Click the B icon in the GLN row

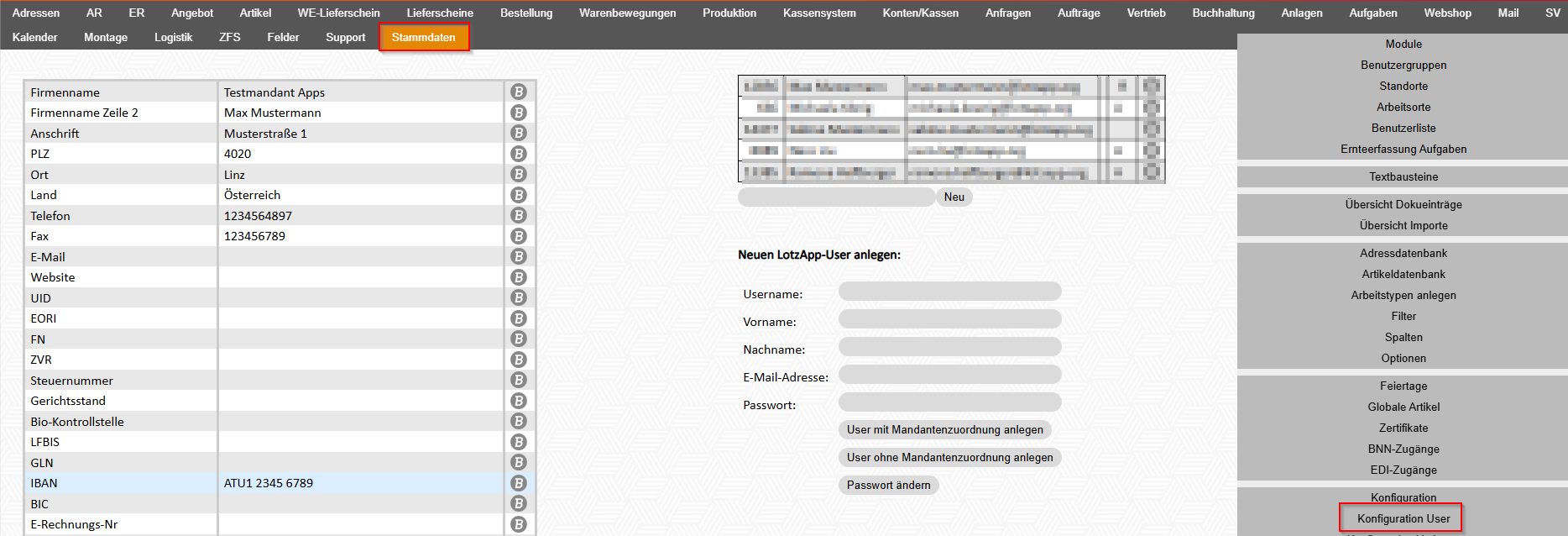click(519, 462)
